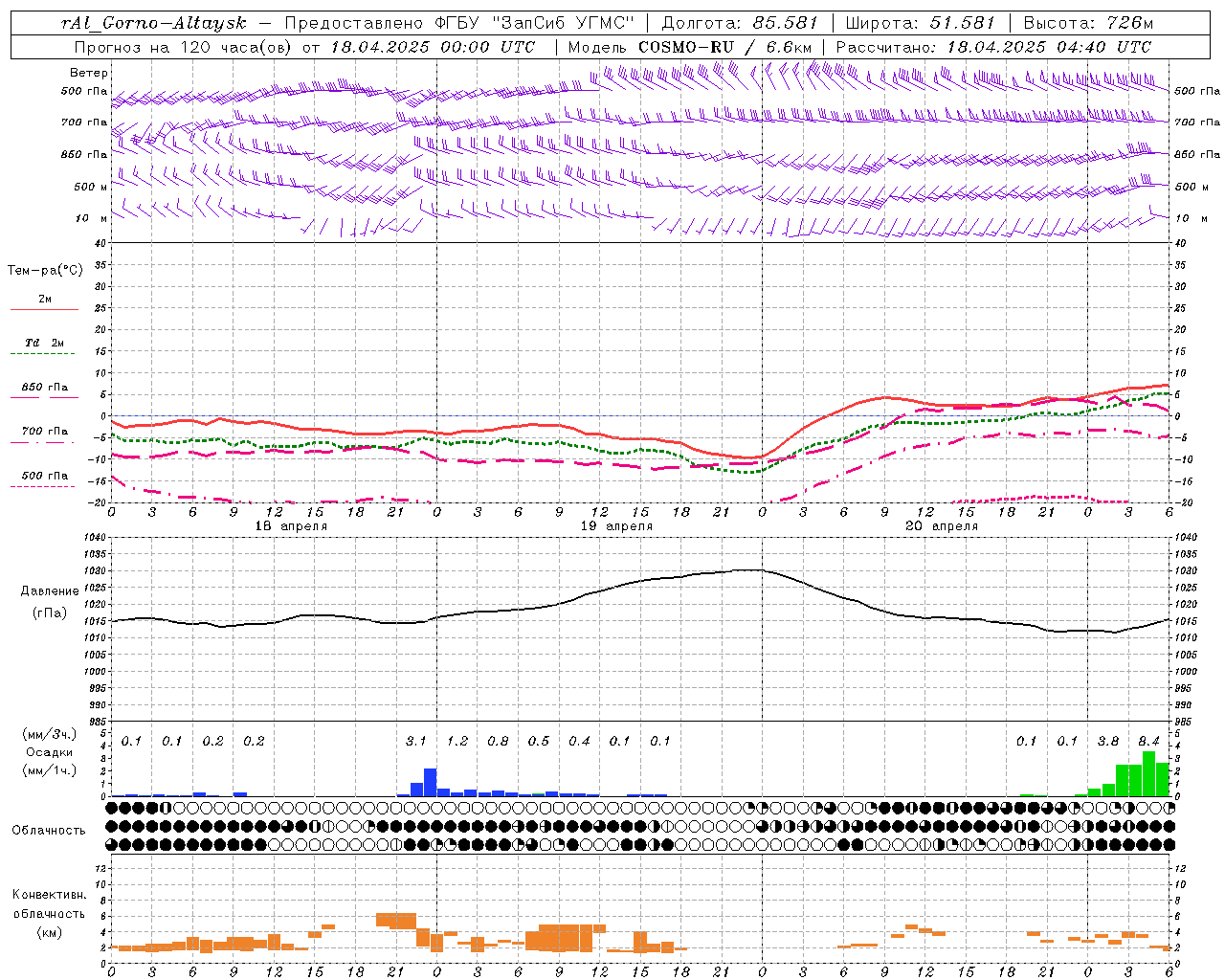
Task: Click the "0.5" precipitation value
Action: [x=539, y=741]
